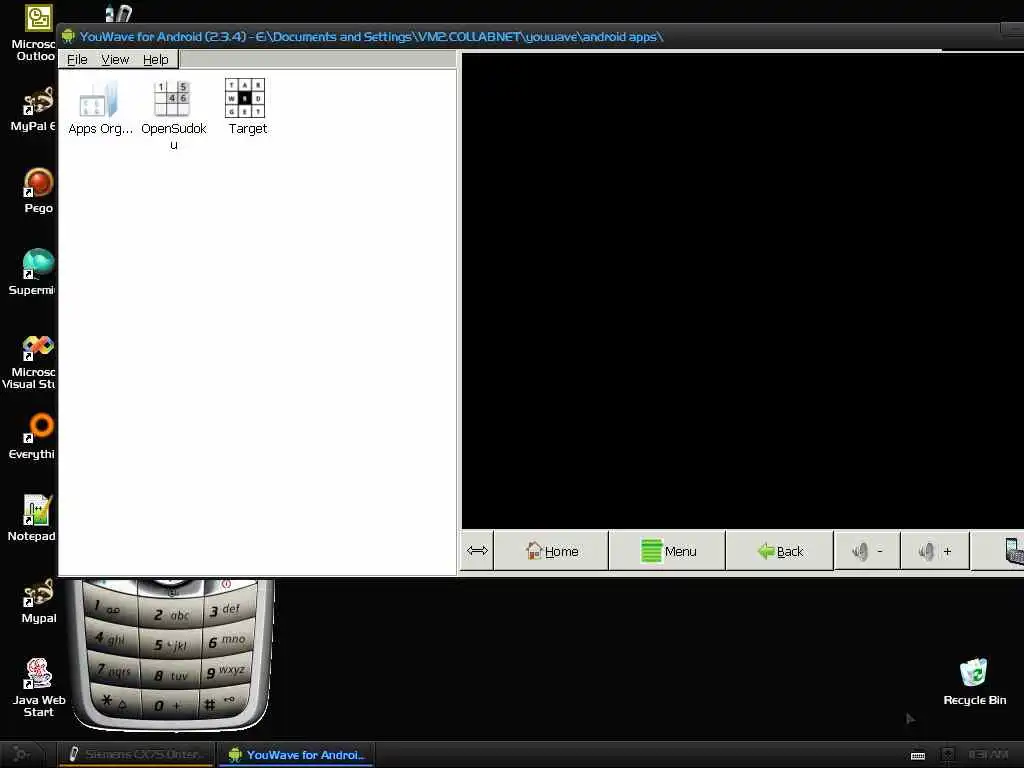
Task: Open the Mypal desktop shortcut
Action: click(38, 601)
